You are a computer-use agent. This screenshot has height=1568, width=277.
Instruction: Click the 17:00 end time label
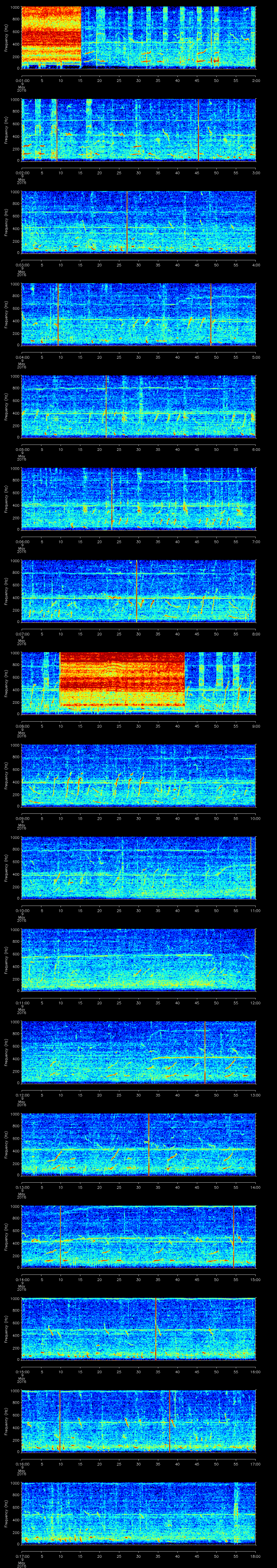(x=255, y=1464)
